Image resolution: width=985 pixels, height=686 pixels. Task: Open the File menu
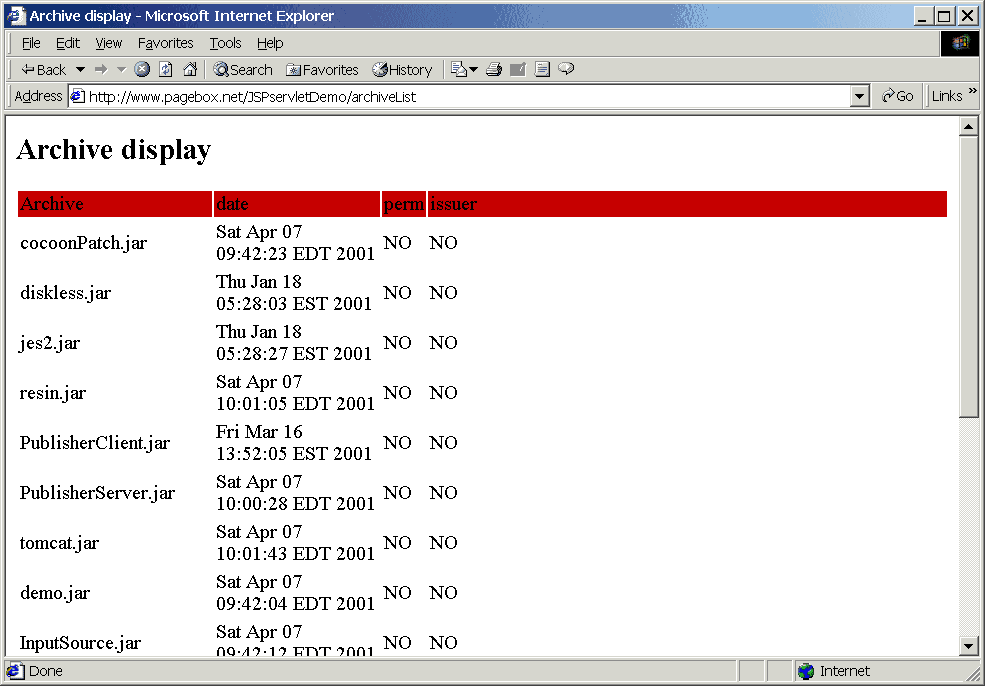click(x=31, y=43)
